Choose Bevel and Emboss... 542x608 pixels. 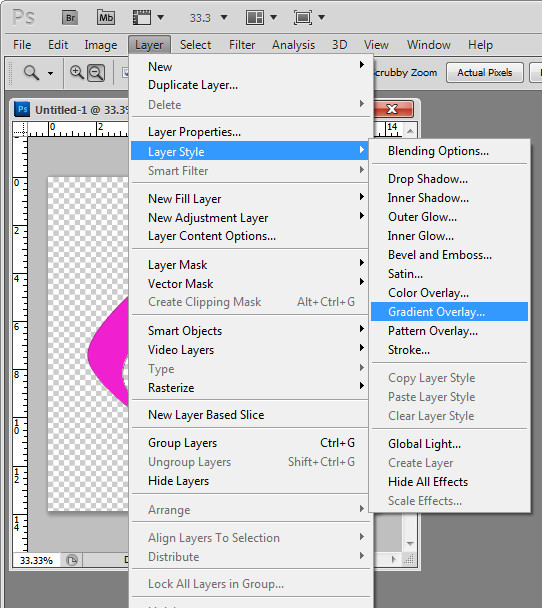450,255
